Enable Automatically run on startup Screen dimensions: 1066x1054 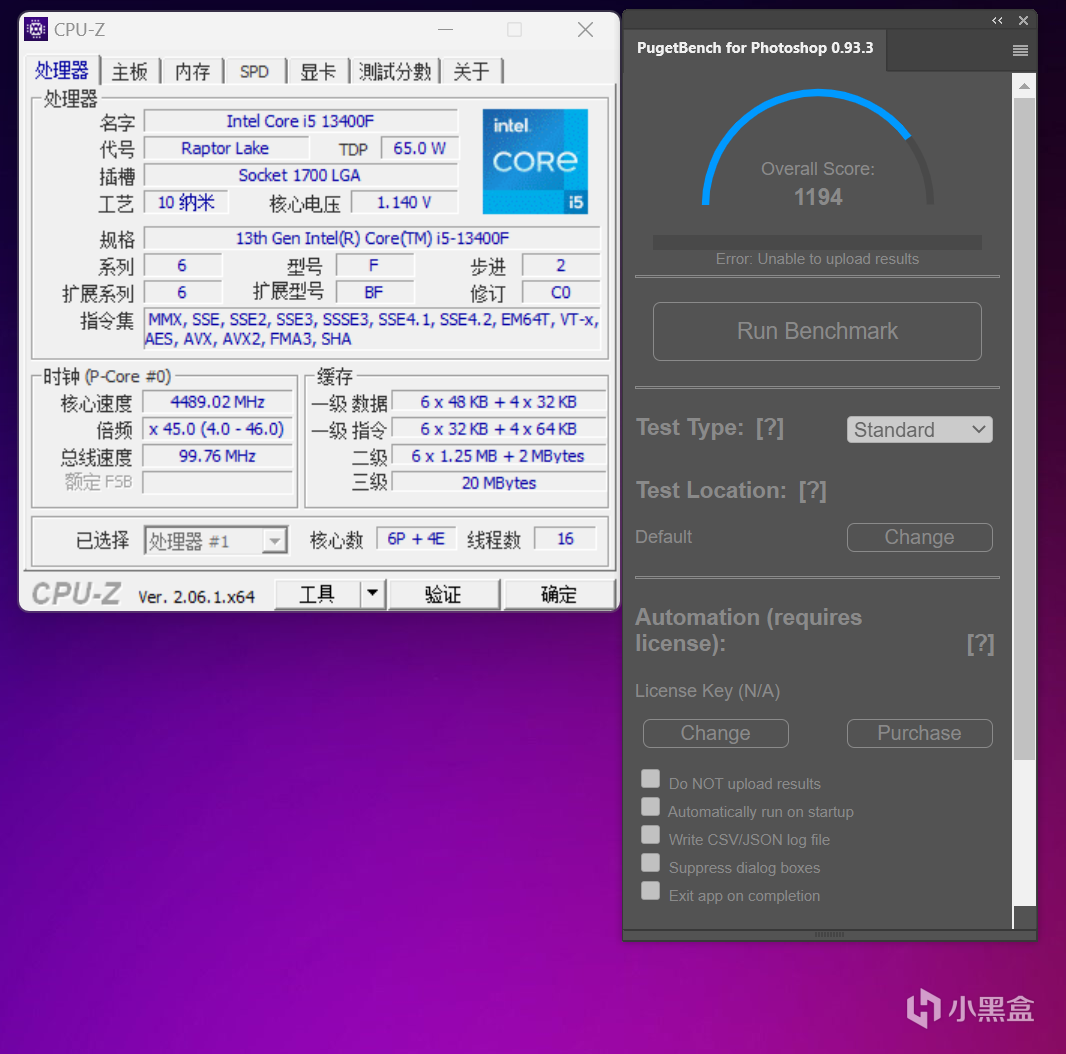(651, 806)
